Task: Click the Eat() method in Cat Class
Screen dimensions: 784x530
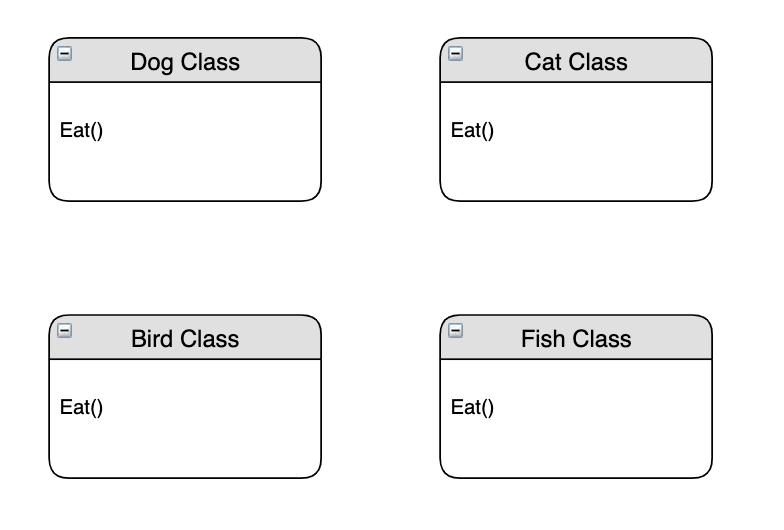Action: click(x=473, y=130)
